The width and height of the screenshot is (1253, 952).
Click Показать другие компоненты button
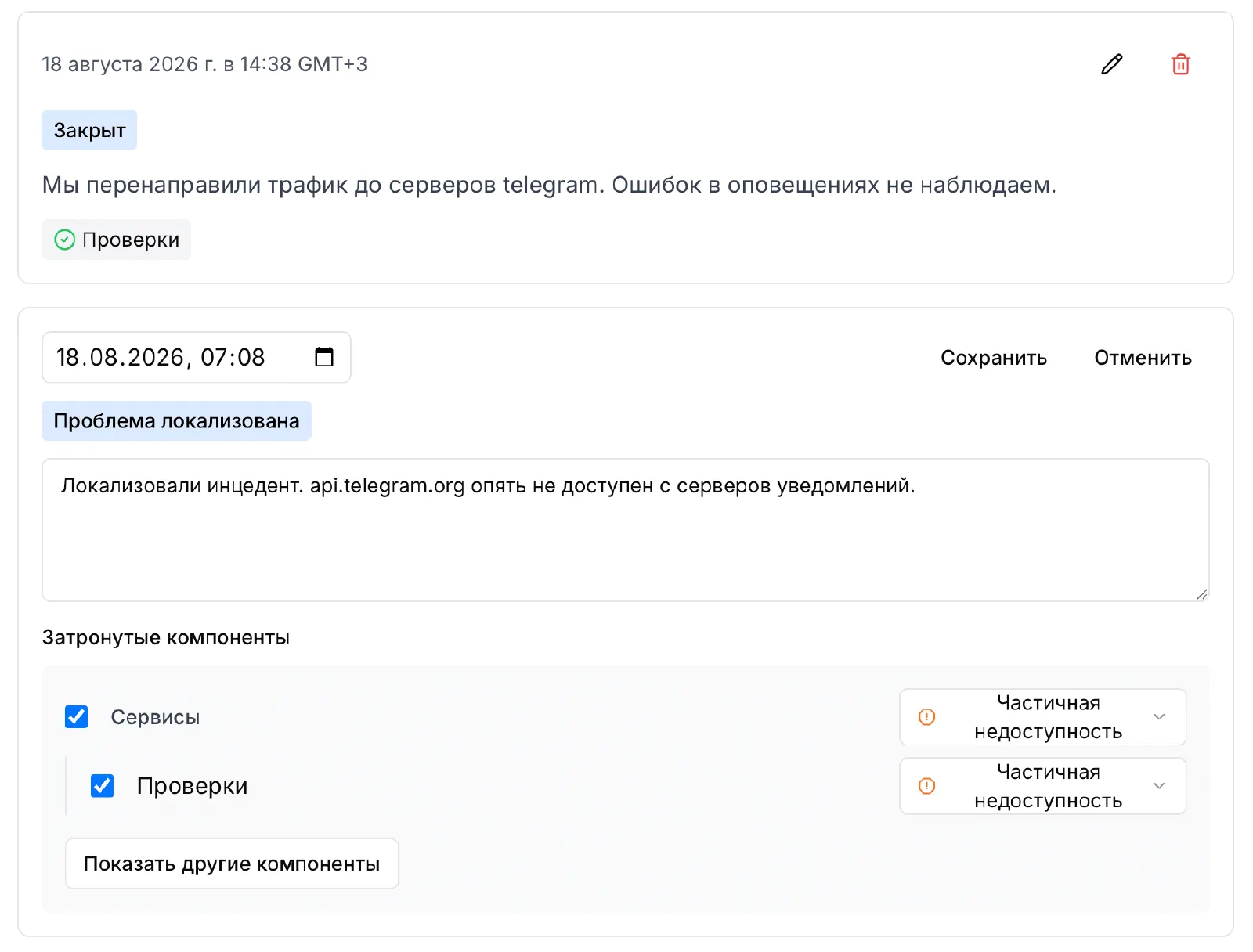point(232,864)
